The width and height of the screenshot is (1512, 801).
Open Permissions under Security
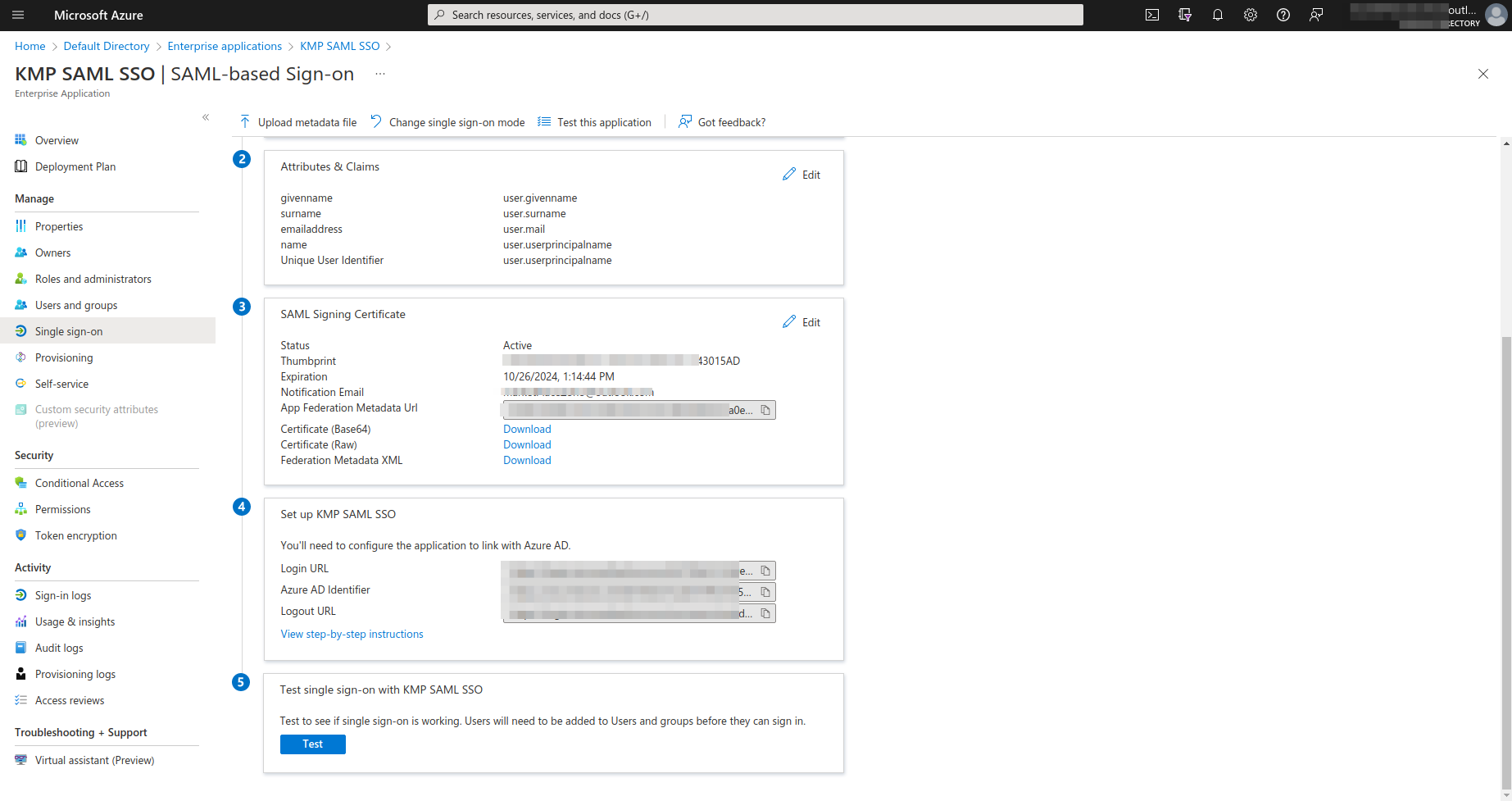click(x=63, y=509)
